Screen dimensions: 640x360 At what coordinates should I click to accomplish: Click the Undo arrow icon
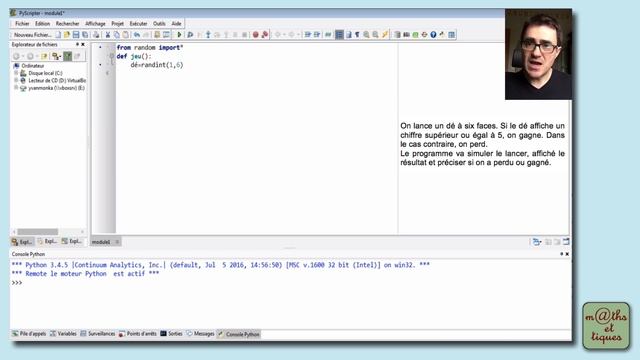[x=137, y=35]
